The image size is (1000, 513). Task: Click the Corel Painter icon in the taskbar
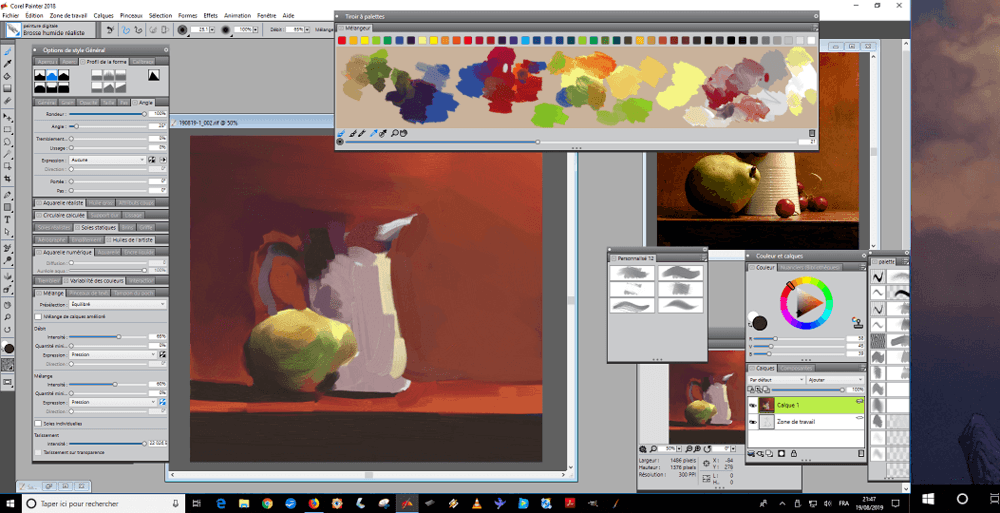(x=407, y=503)
